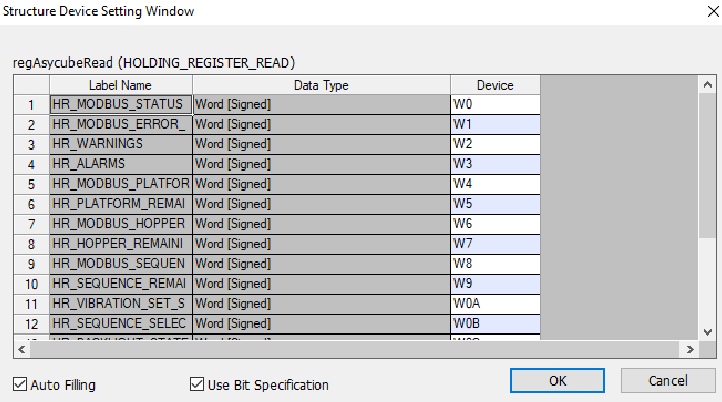
Task: Select the Device cell containing W0
Action: [495, 104]
